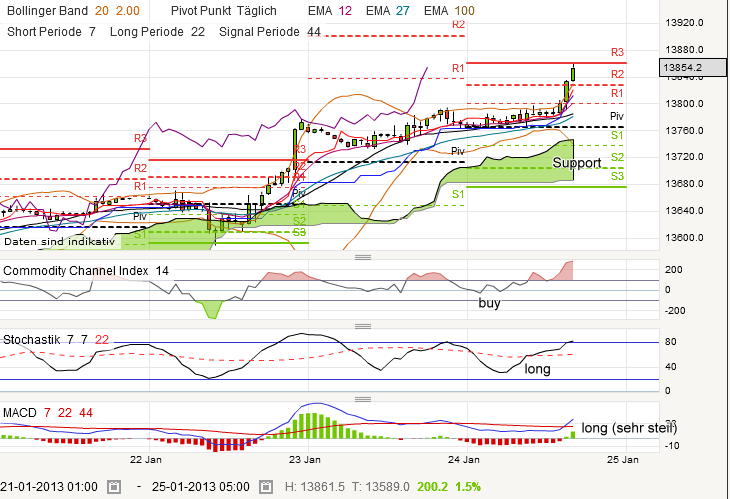Click the 22 Jan date axis label
730x499 pixels.
146,460
